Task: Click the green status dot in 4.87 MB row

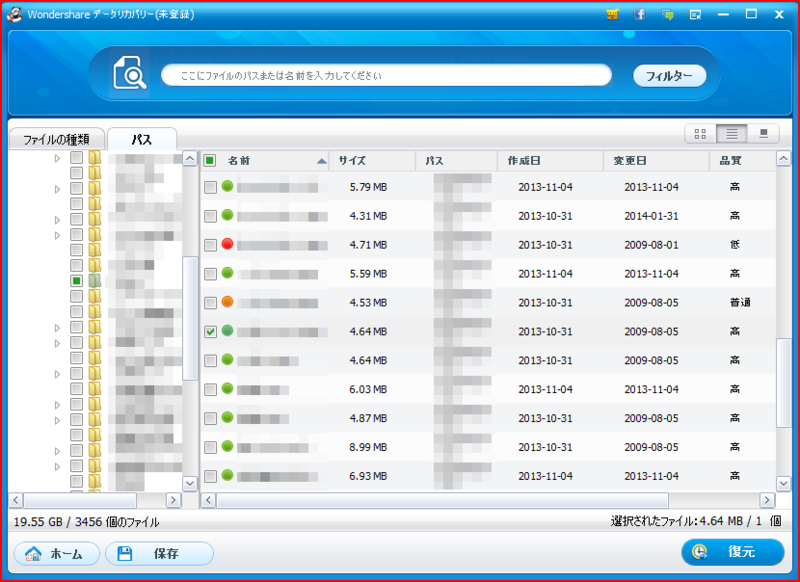Action: [x=228, y=417]
